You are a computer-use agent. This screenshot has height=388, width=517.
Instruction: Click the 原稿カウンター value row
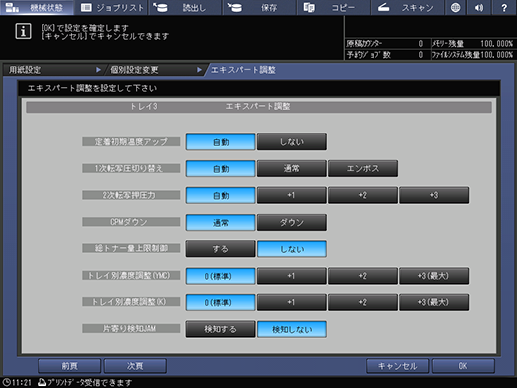point(387,44)
